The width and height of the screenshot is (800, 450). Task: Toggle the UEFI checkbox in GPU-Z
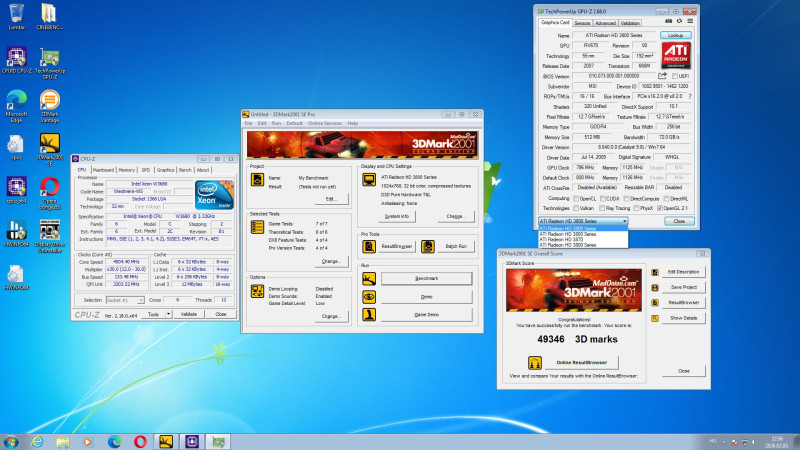(676, 75)
